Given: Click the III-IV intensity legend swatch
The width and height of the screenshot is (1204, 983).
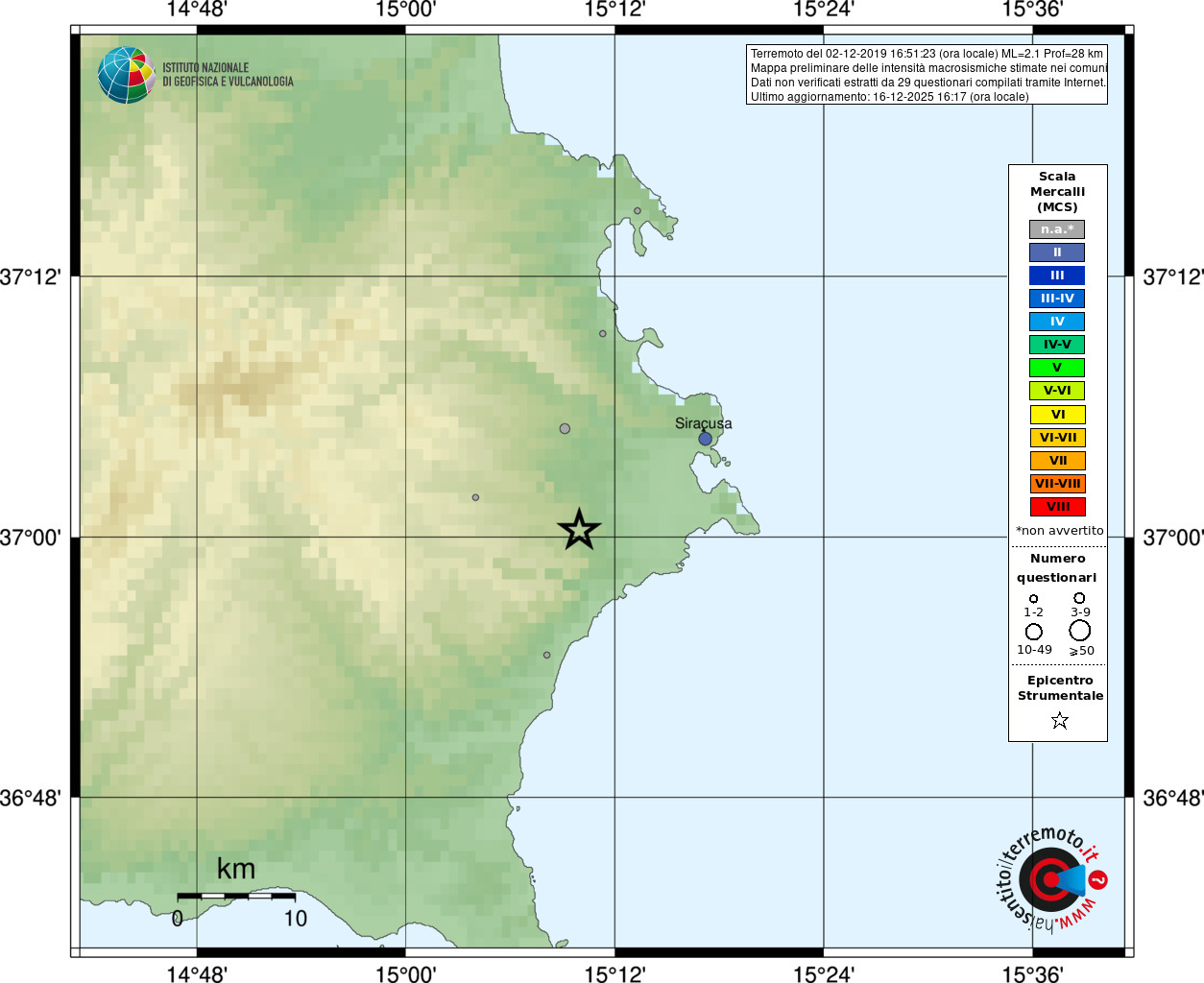Looking at the screenshot, I should [x=1057, y=299].
